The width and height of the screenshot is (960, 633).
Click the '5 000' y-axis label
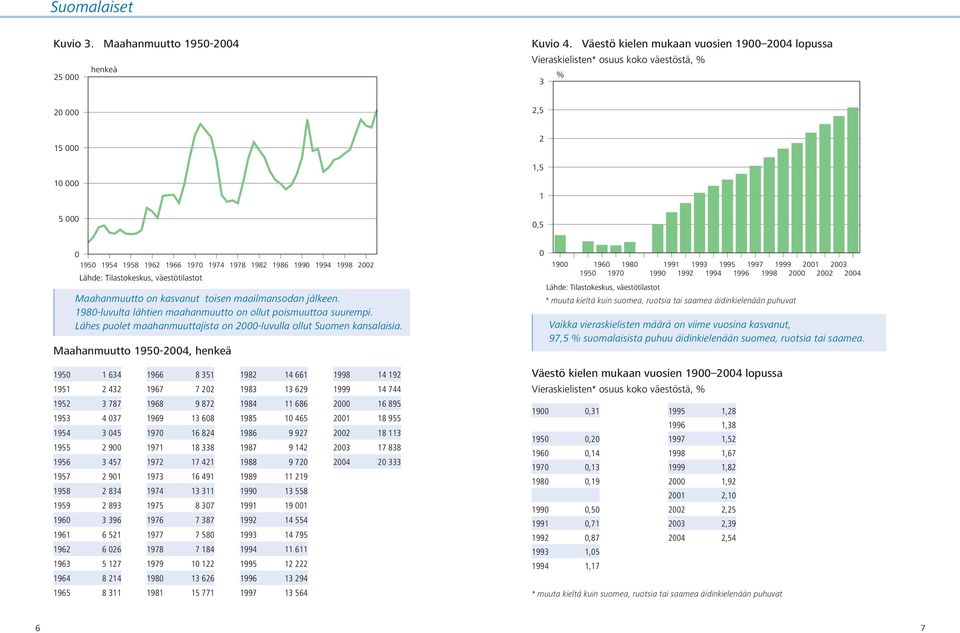tap(69, 219)
